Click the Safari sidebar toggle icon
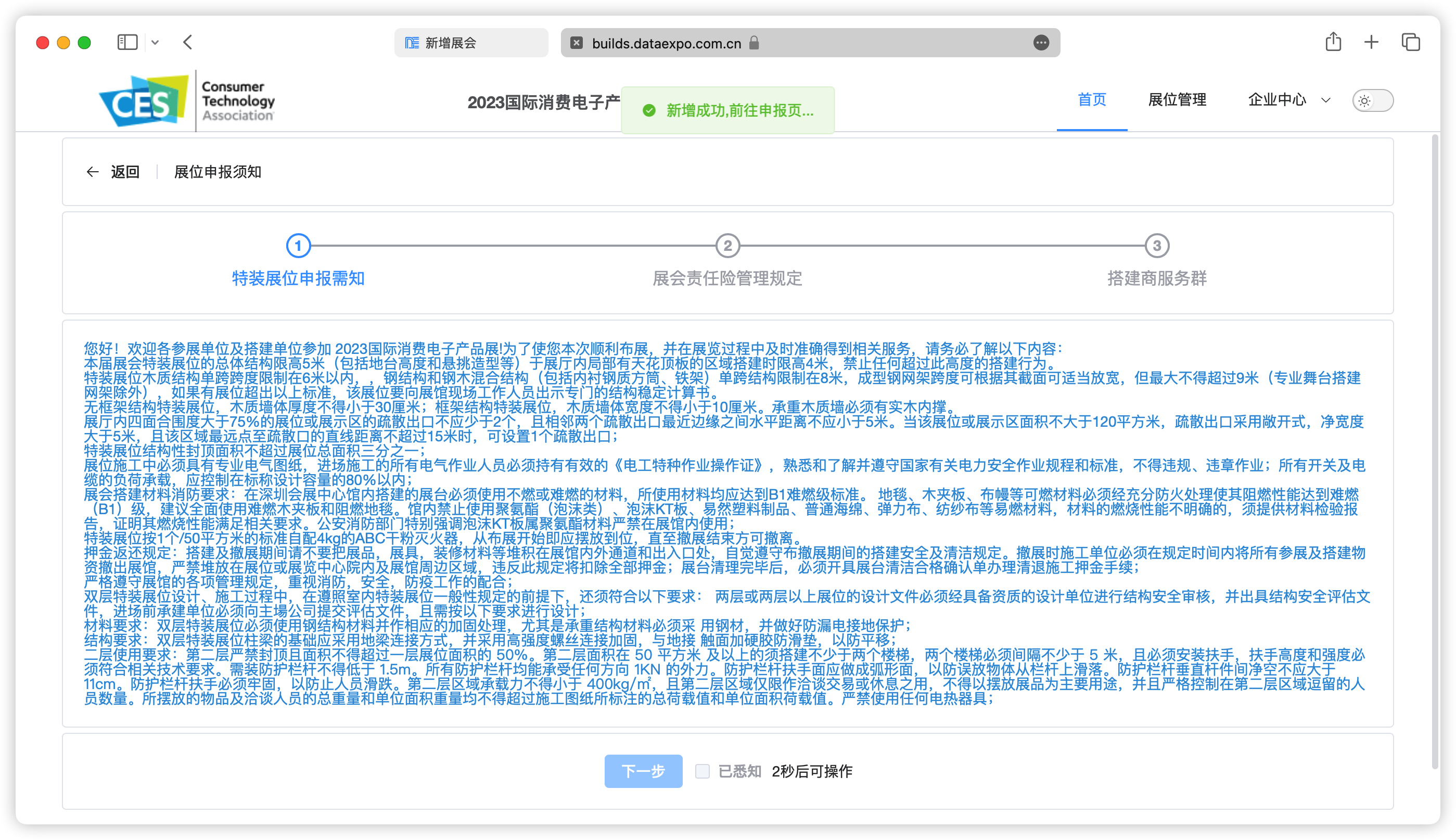 [127, 42]
